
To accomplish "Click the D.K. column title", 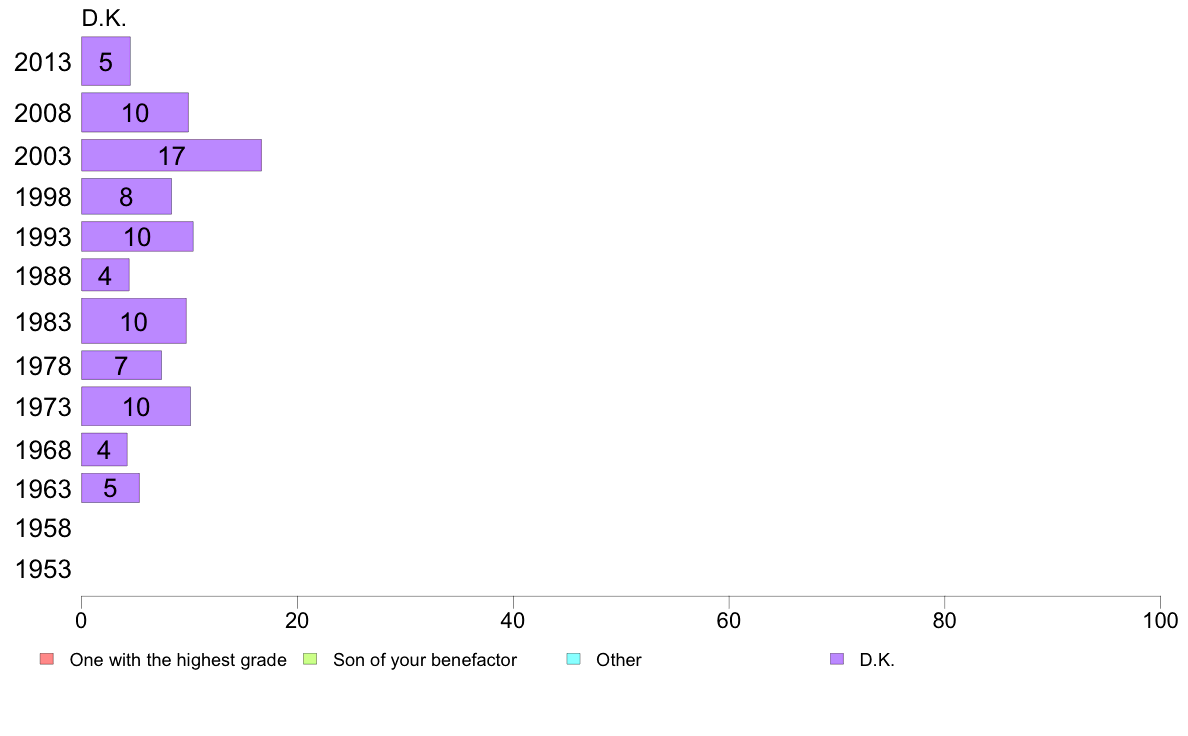I will pos(104,18).
